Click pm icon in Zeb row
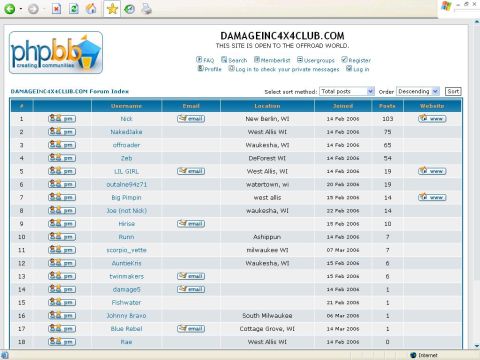This screenshot has height=360, width=480. click(x=62, y=158)
